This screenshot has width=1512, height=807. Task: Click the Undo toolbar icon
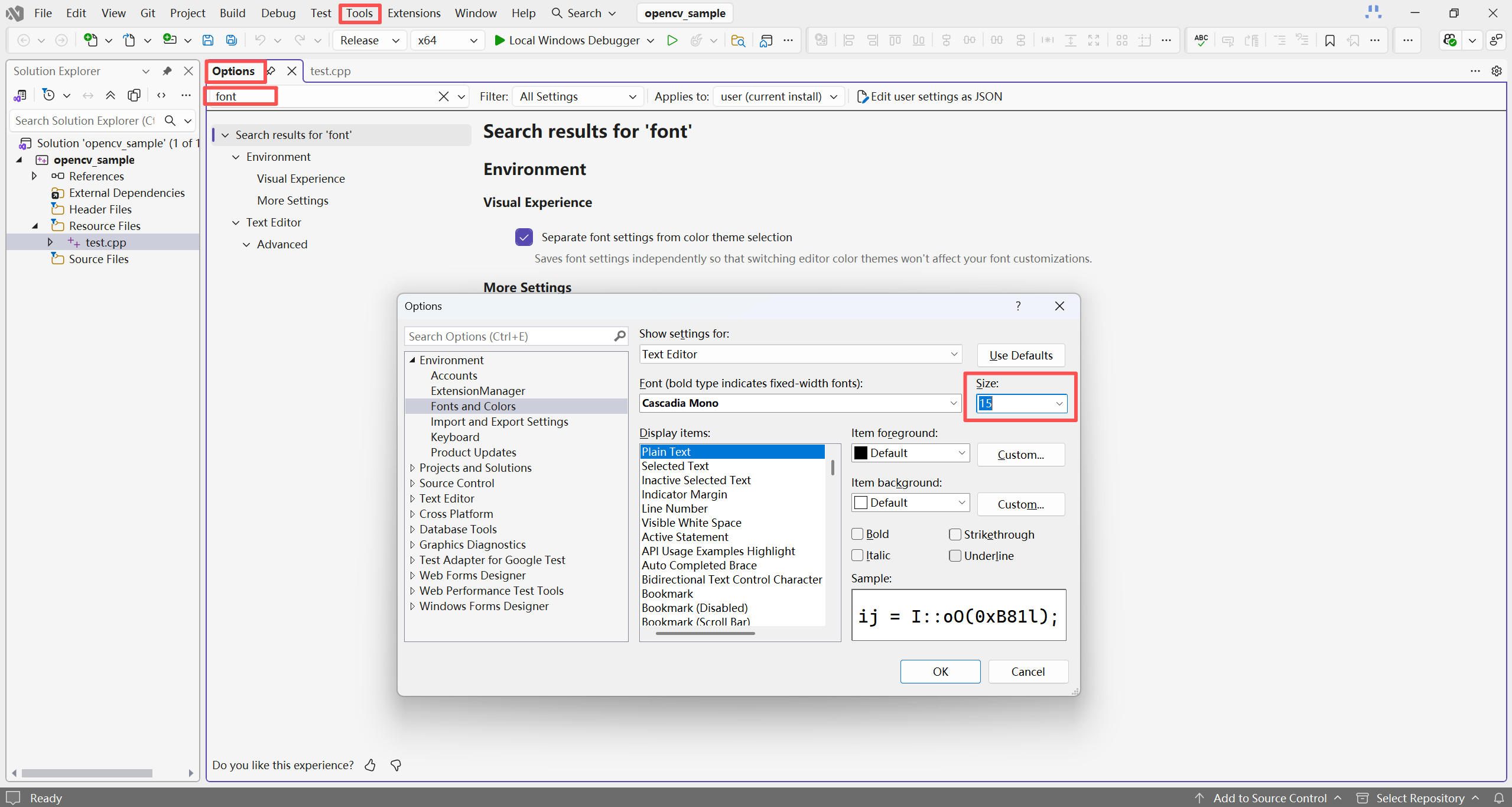pos(260,40)
